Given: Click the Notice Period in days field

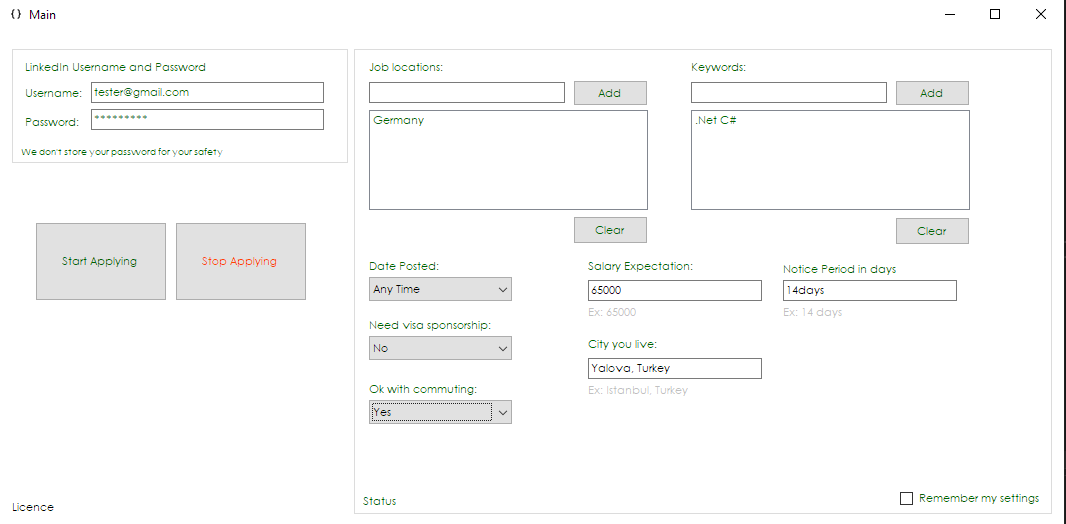Looking at the screenshot, I should point(870,290).
